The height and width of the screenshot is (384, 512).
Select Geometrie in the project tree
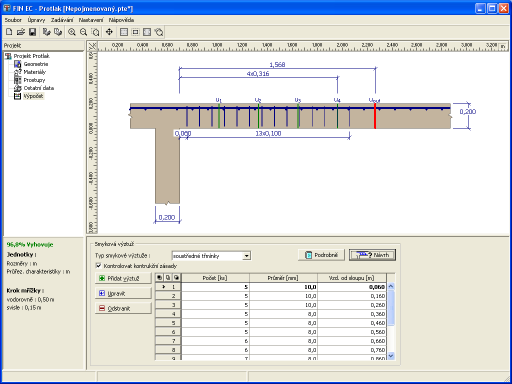(x=36, y=64)
